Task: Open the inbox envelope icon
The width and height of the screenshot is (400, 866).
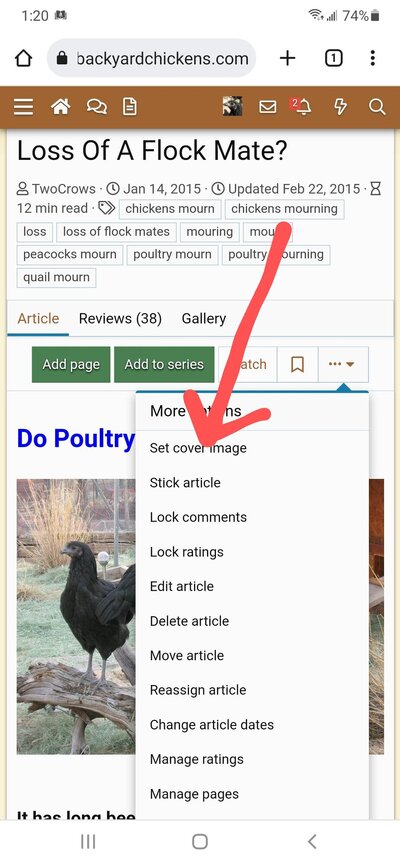Action: (x=268, y=107)
